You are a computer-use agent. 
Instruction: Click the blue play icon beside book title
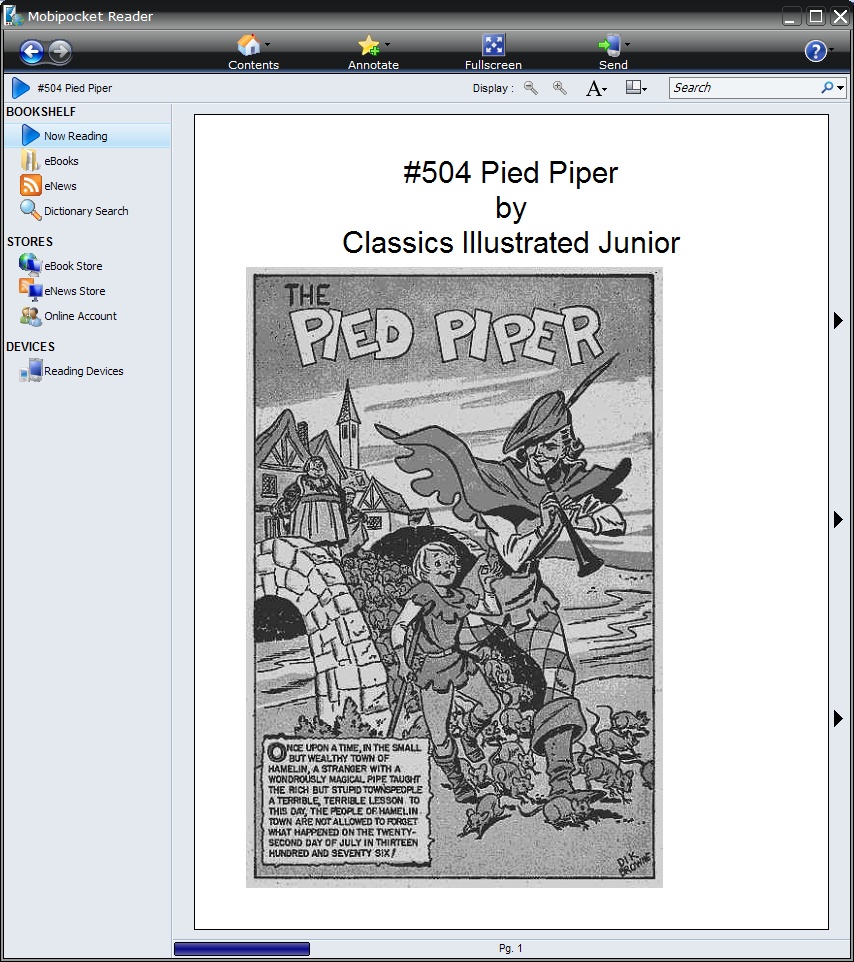[x=20, y=88]
